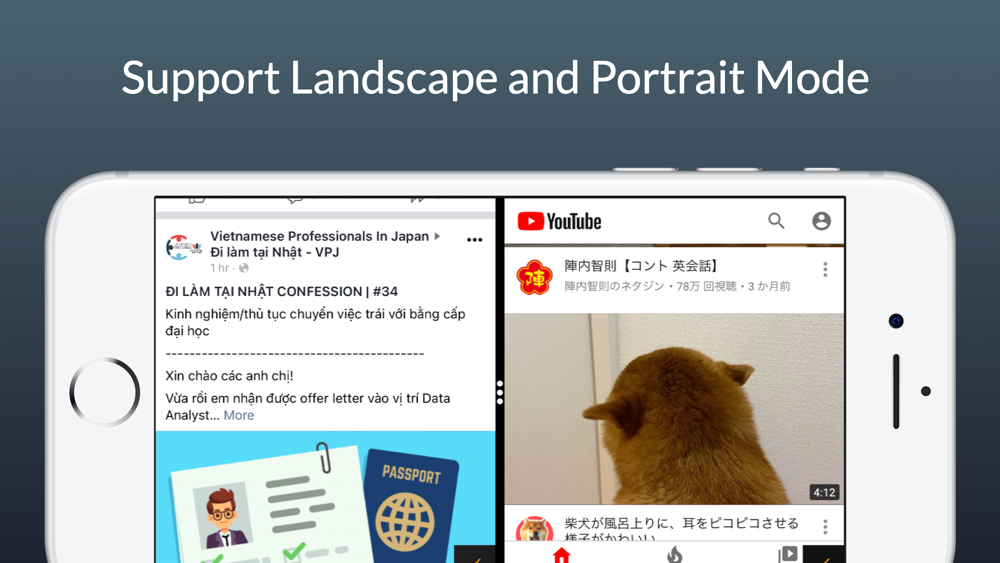1000x563 pixels.
Task: Click the Shiba channel avatar thumbnail
Action: click(x=534, y=529)
